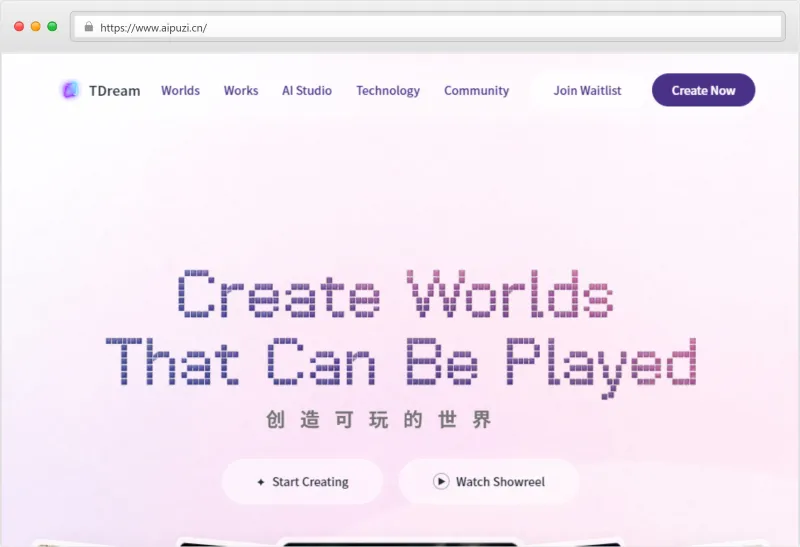Click the padlock icon in address bar

point(89,27)
